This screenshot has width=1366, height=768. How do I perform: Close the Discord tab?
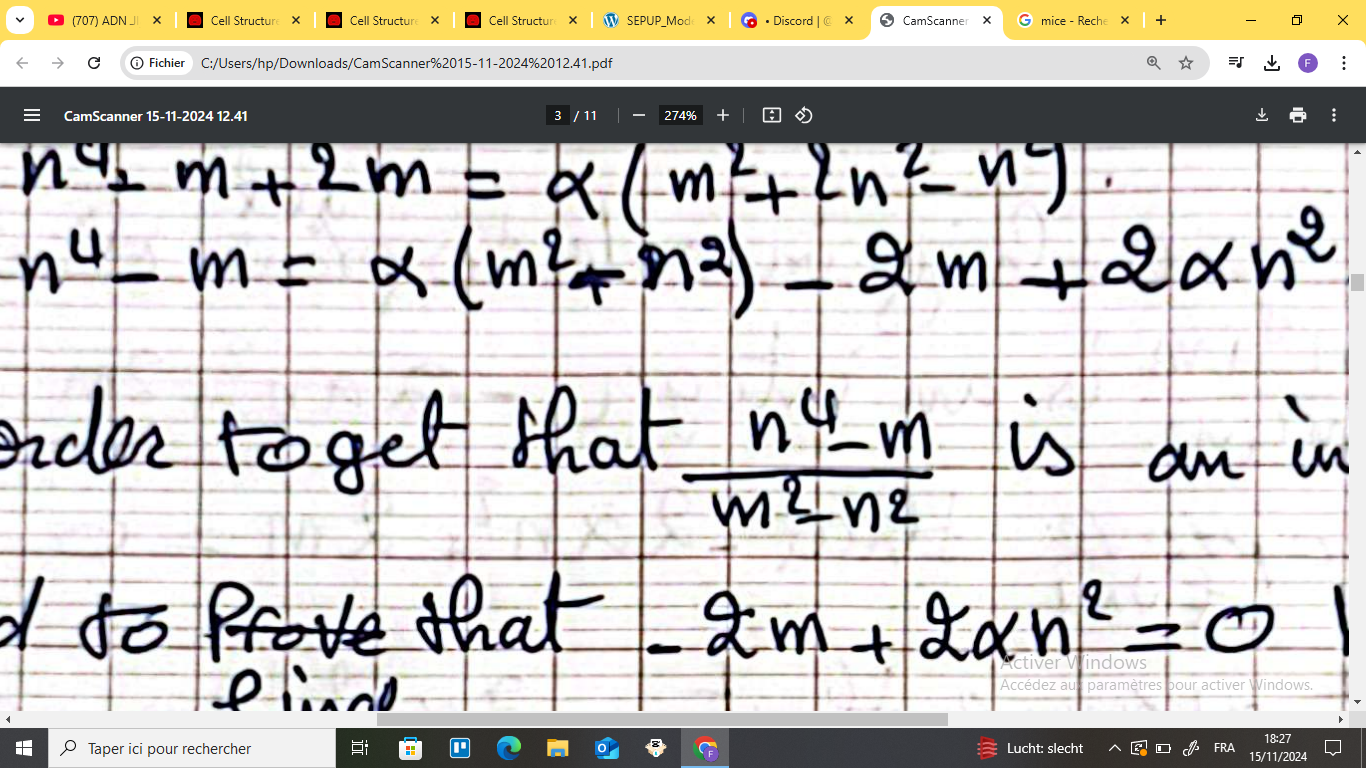coord(849,20)
